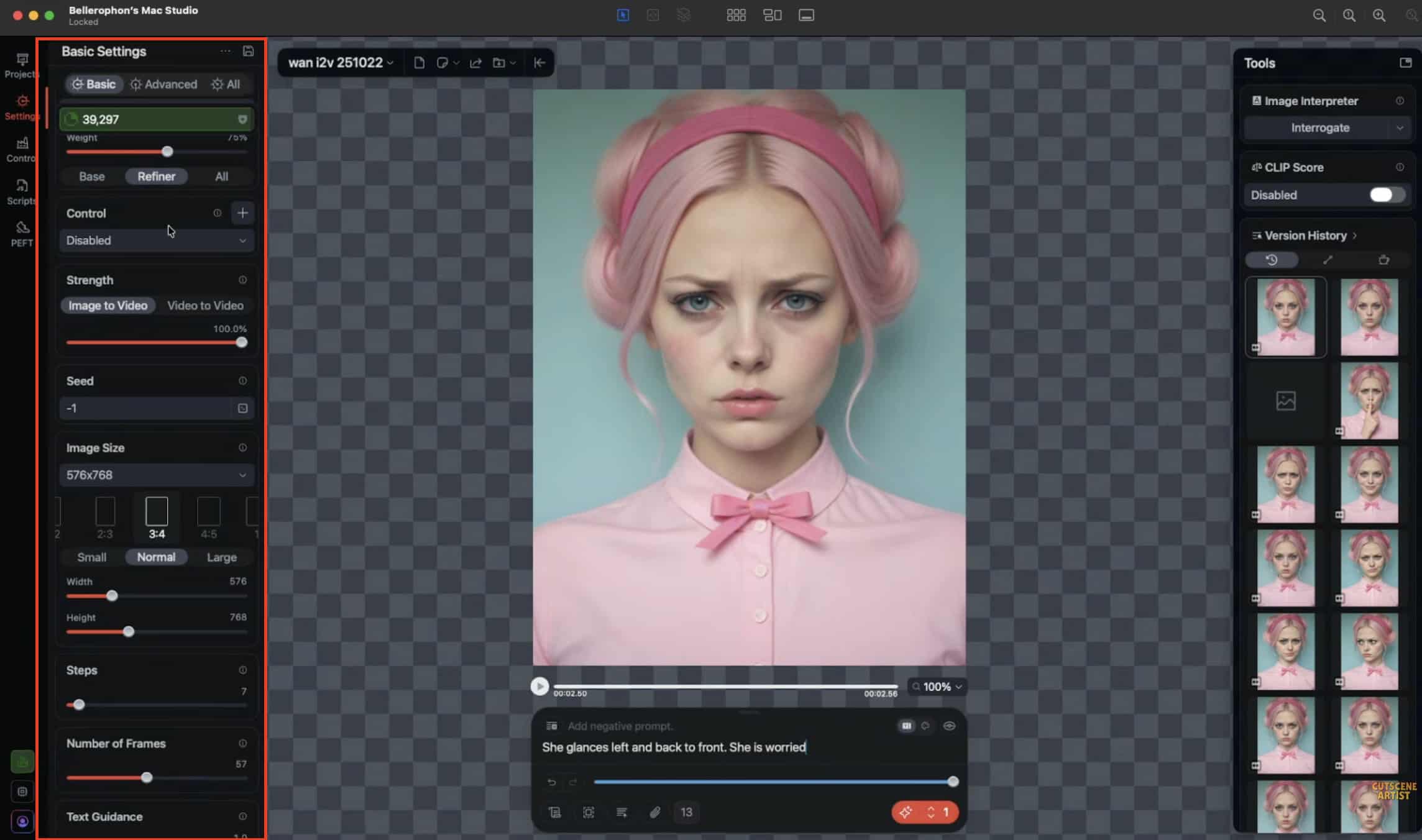Toggle the eye preview icon in prompt box
The image size is (1422, 840).
click(949, 726)
